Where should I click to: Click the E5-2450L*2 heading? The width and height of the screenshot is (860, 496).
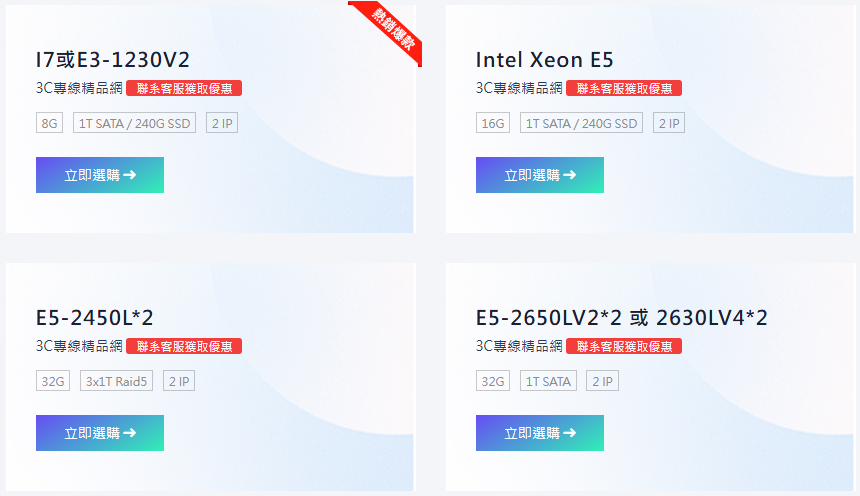click(x=95, y=318)
